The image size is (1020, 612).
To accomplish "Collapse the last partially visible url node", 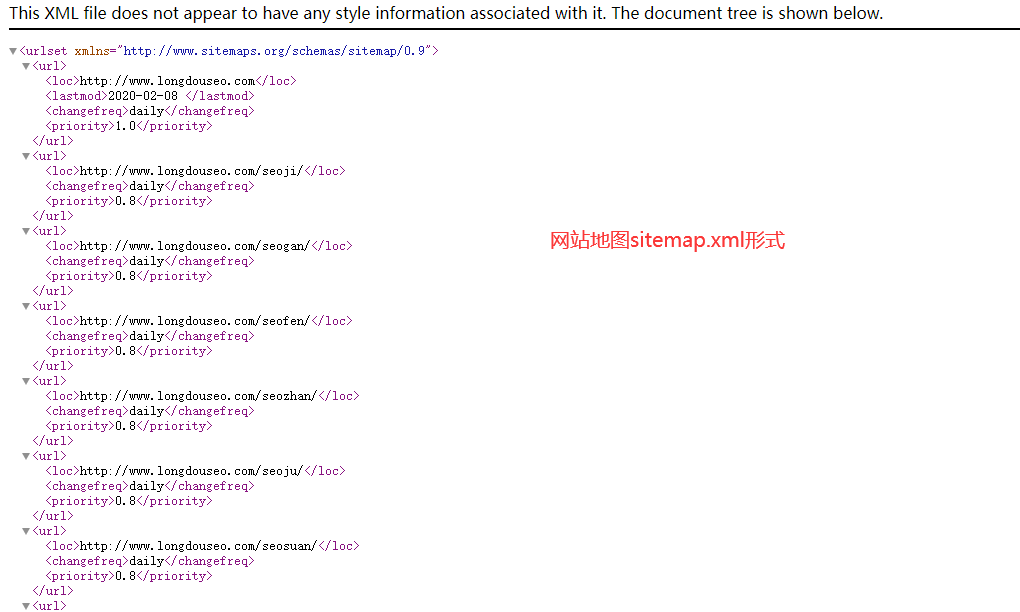I will 26,605.
